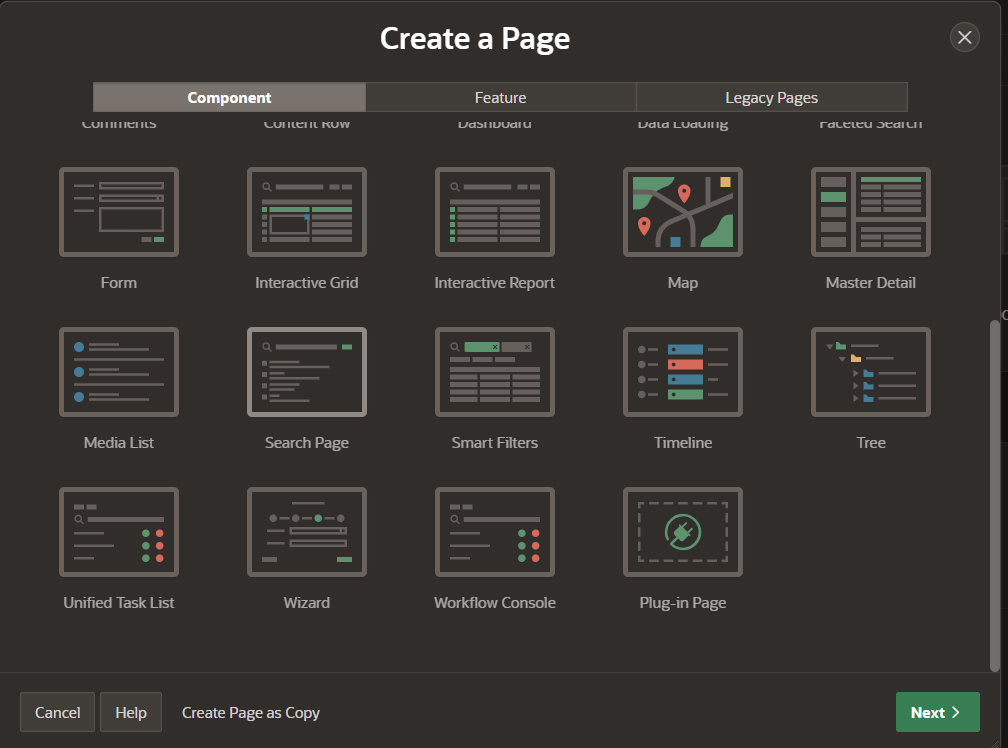Screen dimensions: 1008x748
Task: Pick the Workflow Console icon
Action: click(x=494, y=532)
